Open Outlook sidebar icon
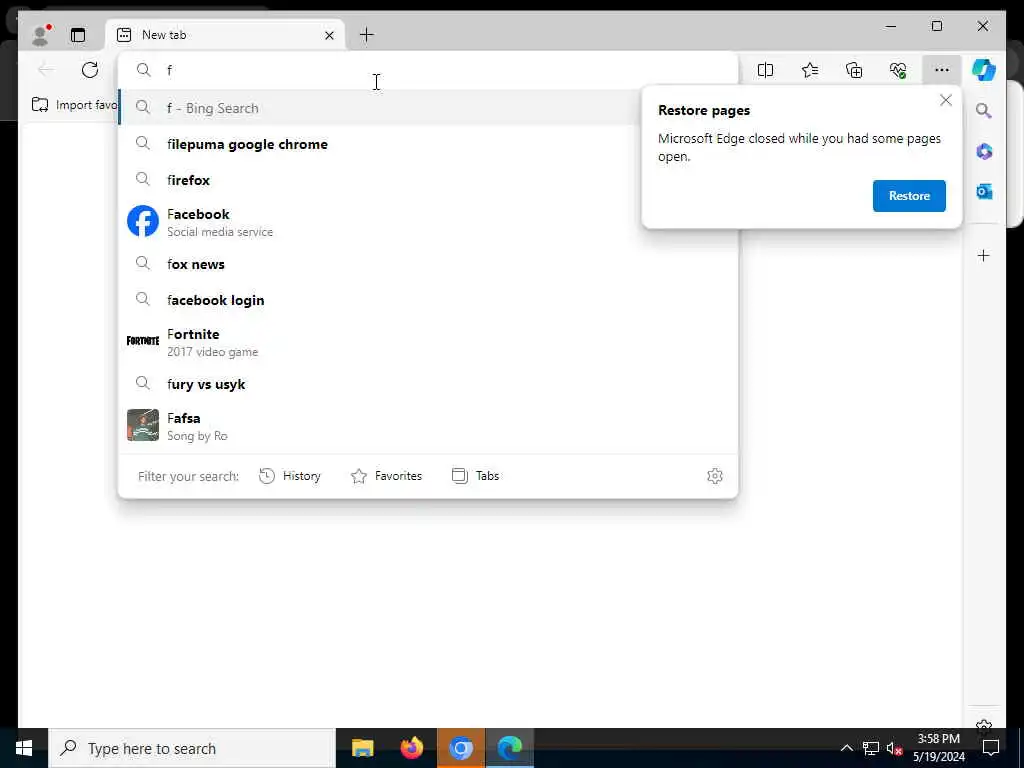Image resolution: width=1024 pixels, height=768 pixels. (x=984, y=191)
